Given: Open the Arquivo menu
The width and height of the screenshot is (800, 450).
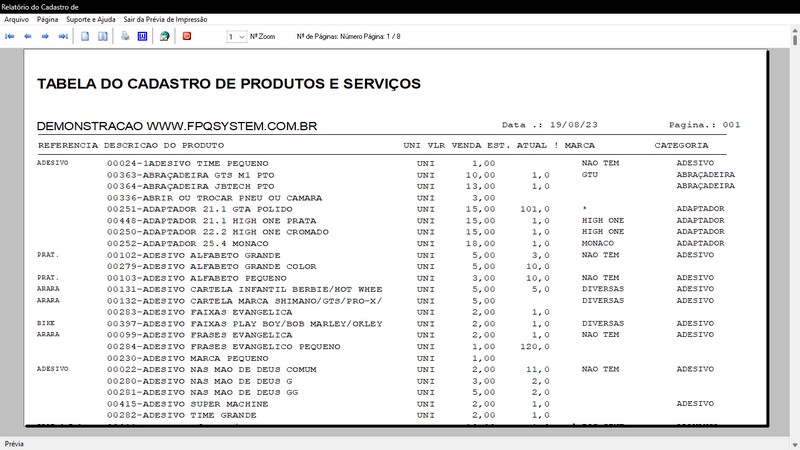Looking at the screenshot, I should [17, 19].
